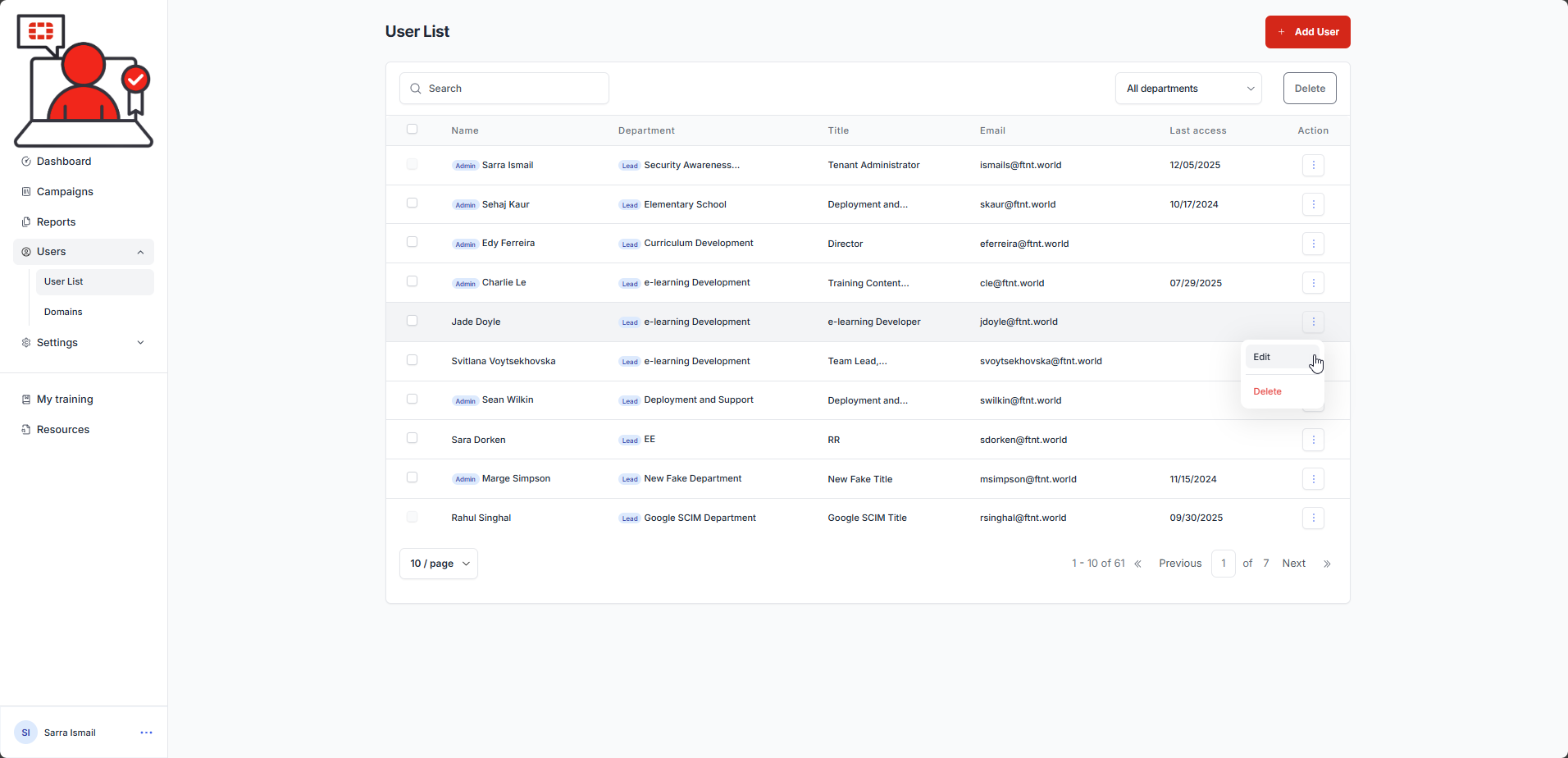The width and height of the screenshot is (1568, 758).
Task: Open actions menu for Edy Ferreira row
Action: point(1313,244)
